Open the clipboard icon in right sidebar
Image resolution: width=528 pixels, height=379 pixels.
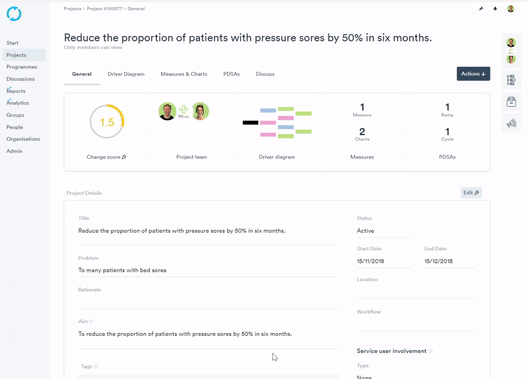point(511,102)
